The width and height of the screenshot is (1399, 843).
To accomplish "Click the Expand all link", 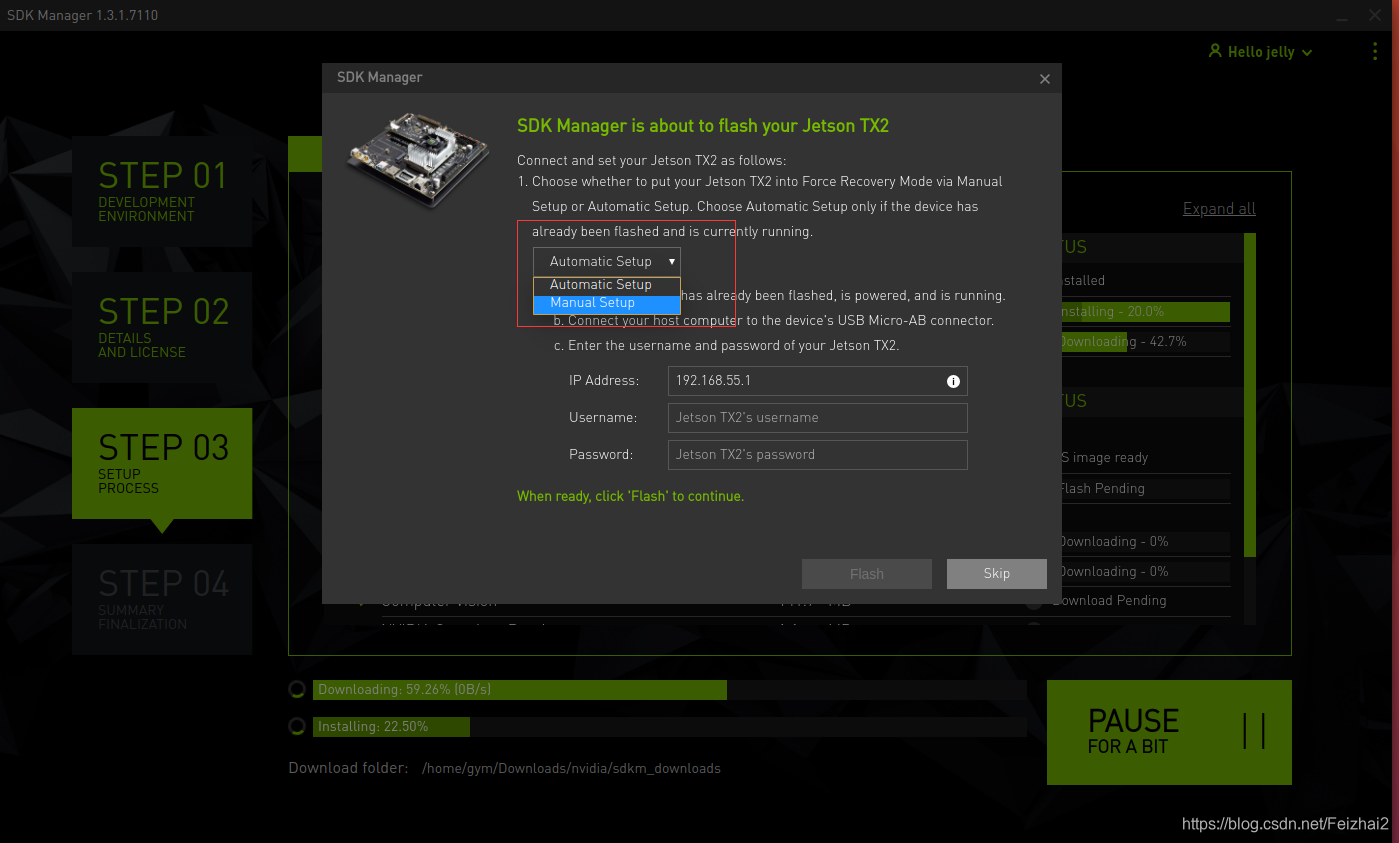I will click(x=1219, y=209).
